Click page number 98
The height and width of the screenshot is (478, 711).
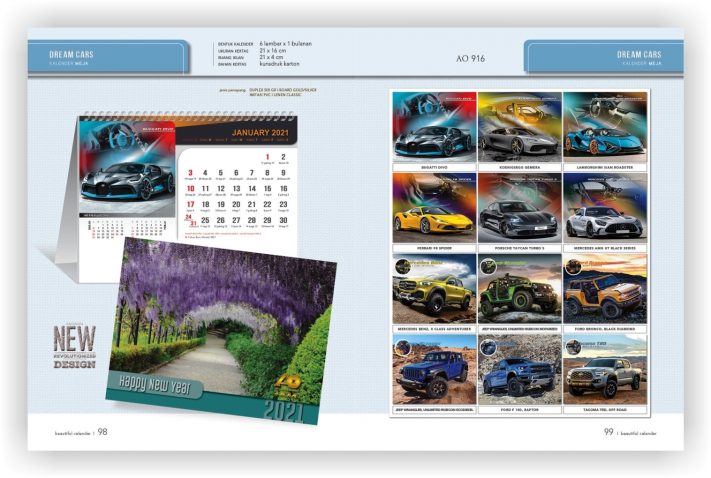click(103, 432)
